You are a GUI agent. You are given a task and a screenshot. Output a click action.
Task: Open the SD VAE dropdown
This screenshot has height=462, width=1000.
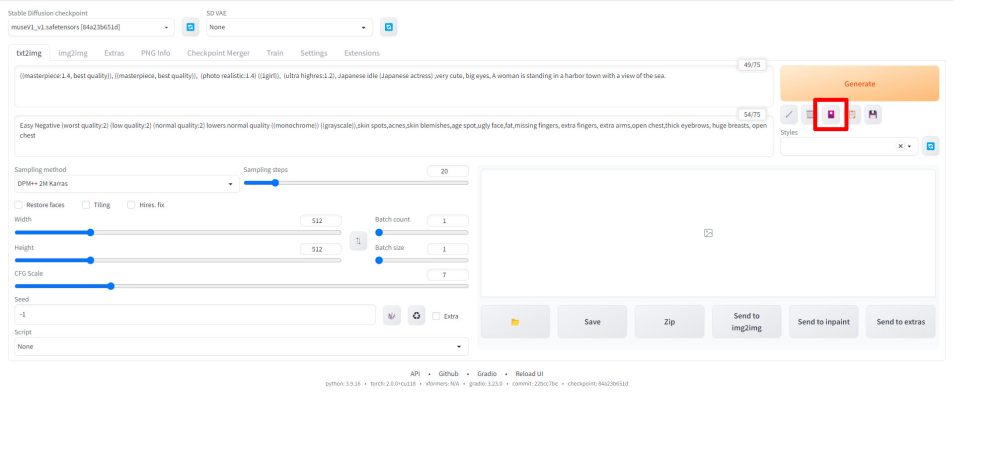coord(288,27)
